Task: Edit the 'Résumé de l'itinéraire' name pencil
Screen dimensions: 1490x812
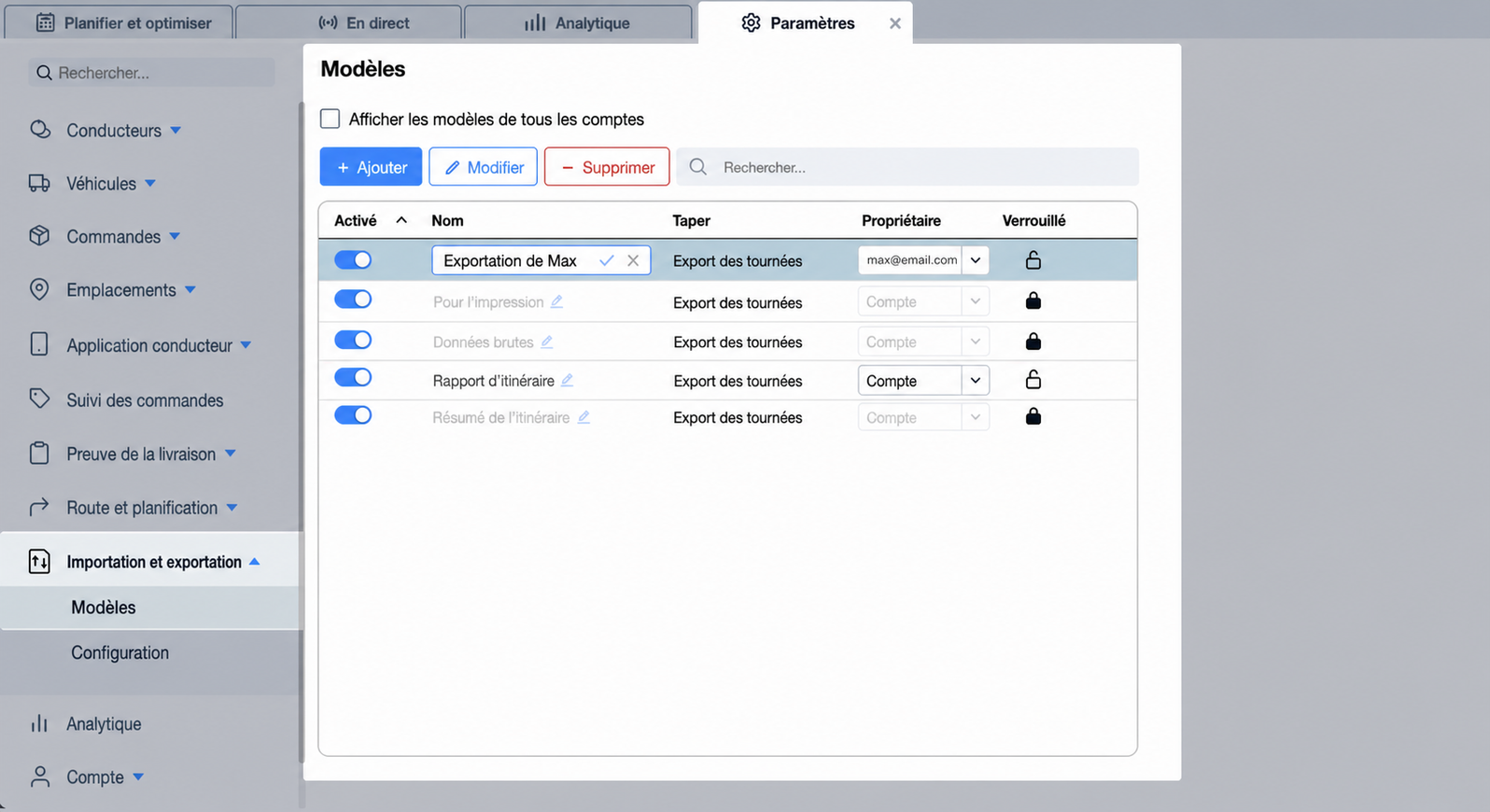Action: coord(583,417)
